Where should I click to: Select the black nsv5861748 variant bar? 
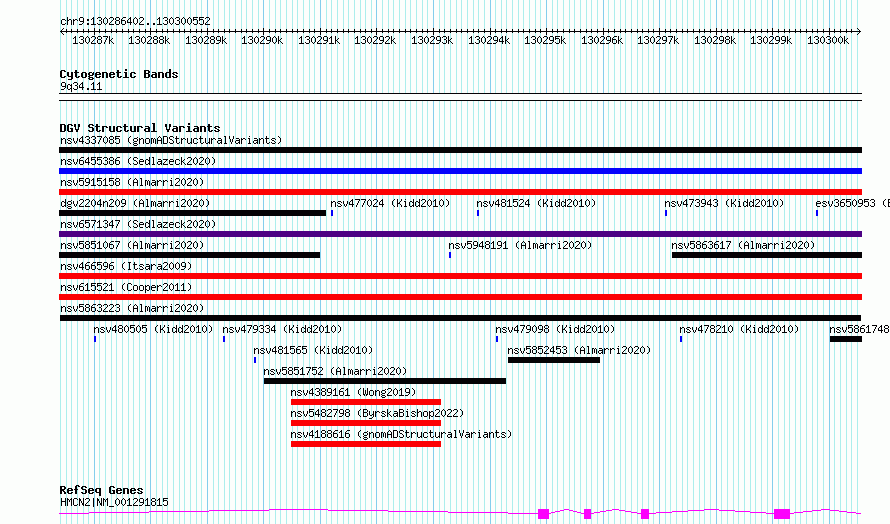coord(846,339)
